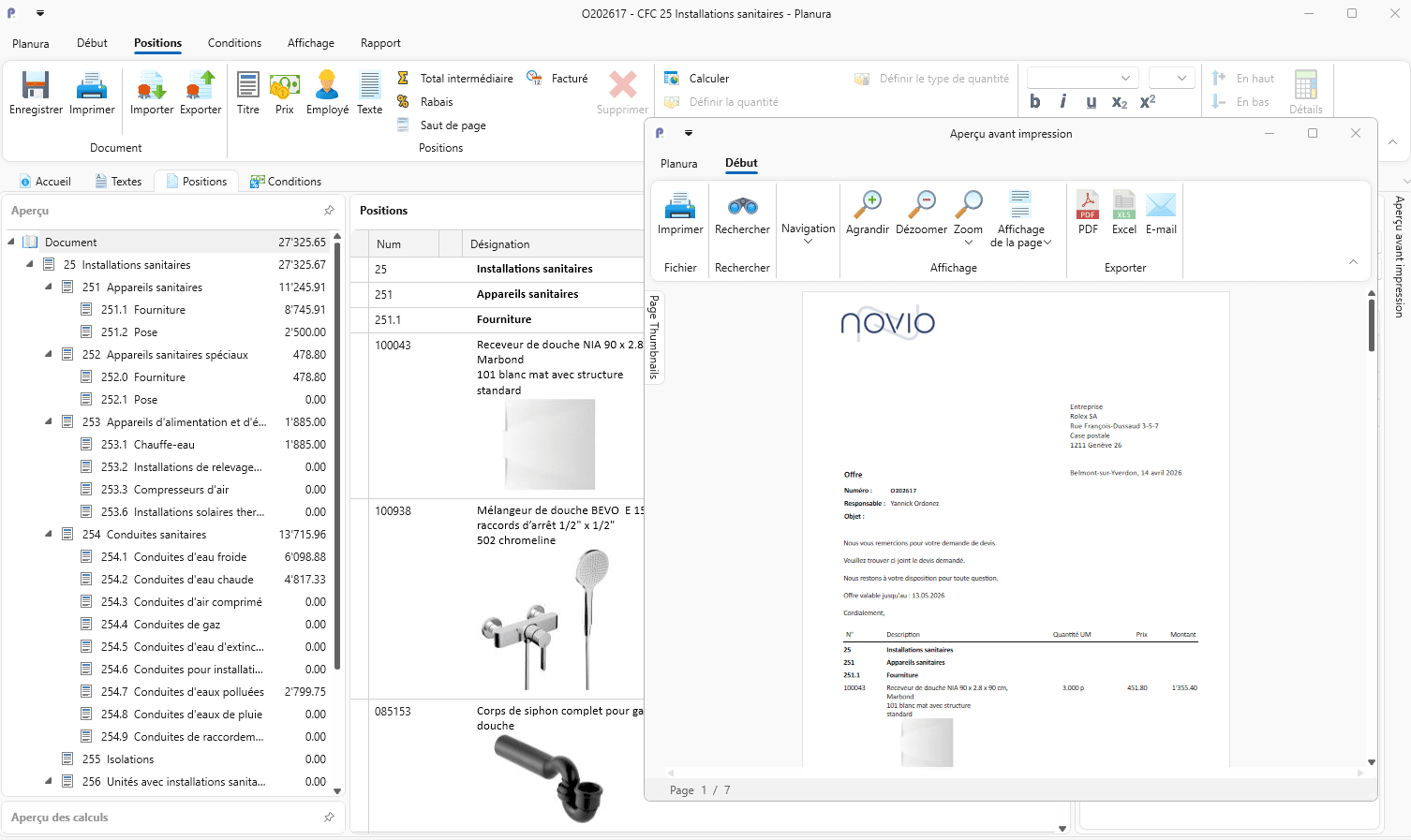1411x840 pixels.
Task: Add a Rabais discount line
Action: [425, 102]
